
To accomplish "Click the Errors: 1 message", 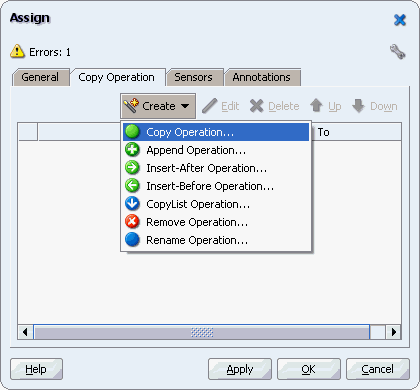I will pyautogui.click(x=50, y=52).
